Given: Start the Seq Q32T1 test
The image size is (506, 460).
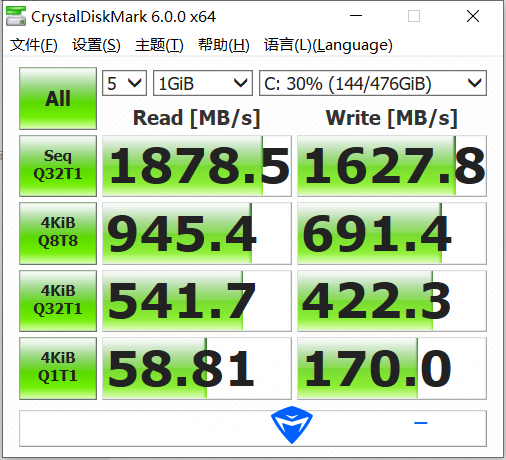Looking at the screenshot, I should click(58, 166).
